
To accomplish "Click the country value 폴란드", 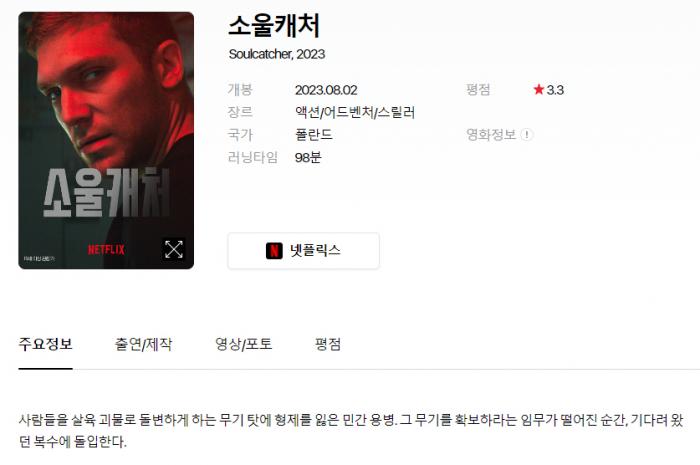I will click(314, 135).
